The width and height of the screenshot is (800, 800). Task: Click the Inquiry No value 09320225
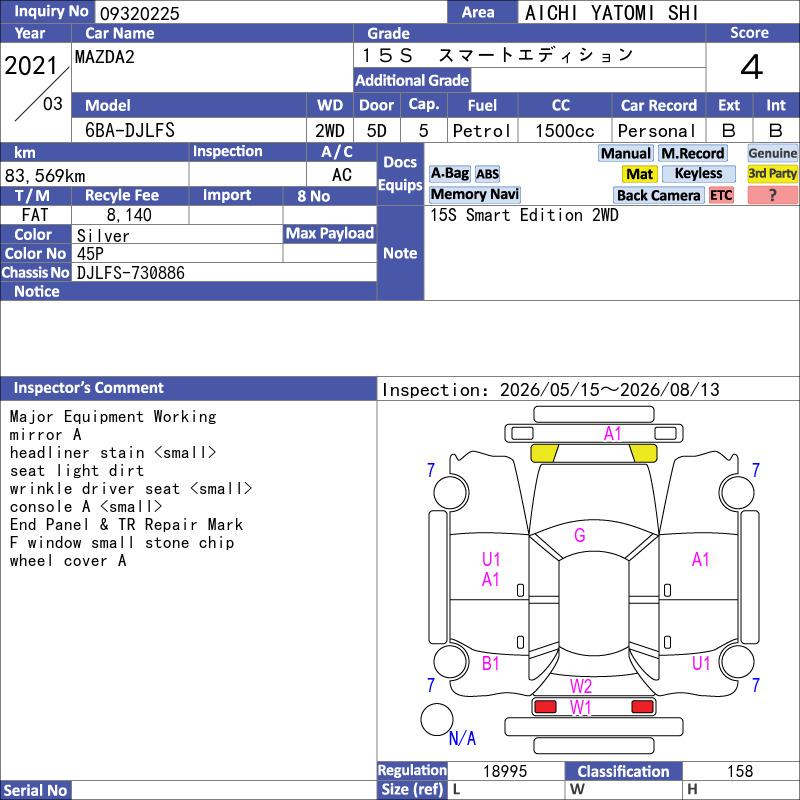[139, 13]
